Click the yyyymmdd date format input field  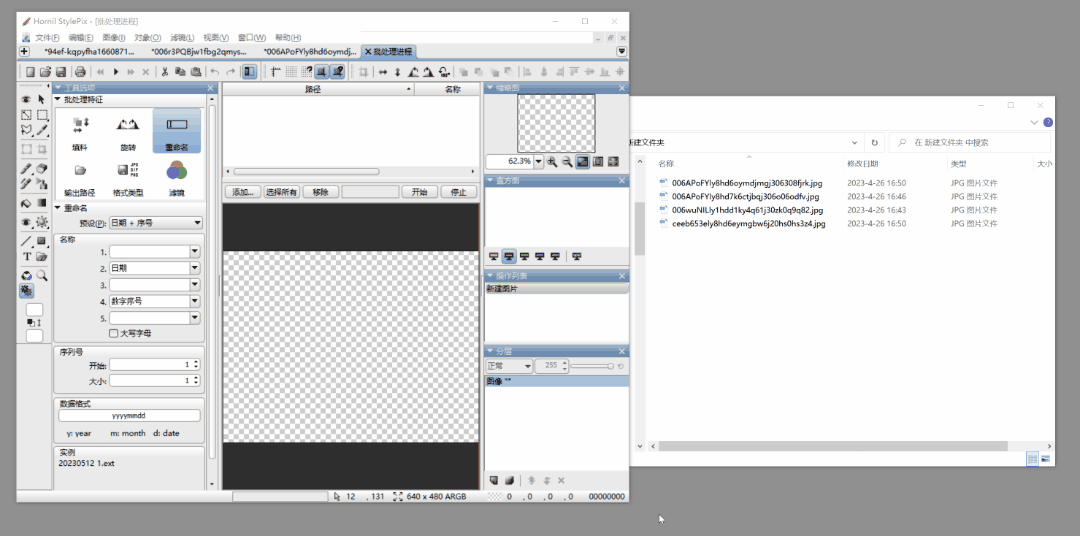point(129,416)
